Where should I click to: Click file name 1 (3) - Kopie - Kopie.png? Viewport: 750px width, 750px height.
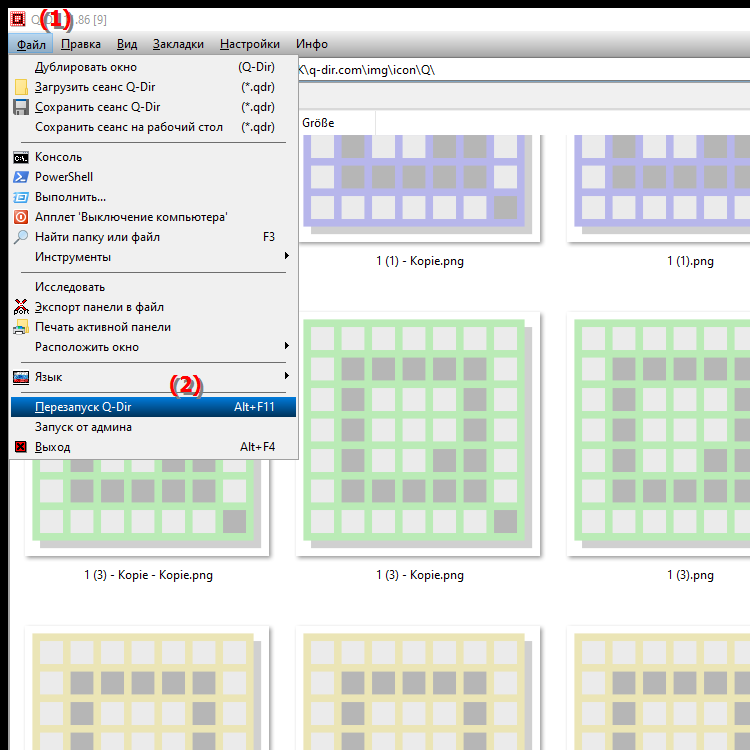[x=148, y=575]
